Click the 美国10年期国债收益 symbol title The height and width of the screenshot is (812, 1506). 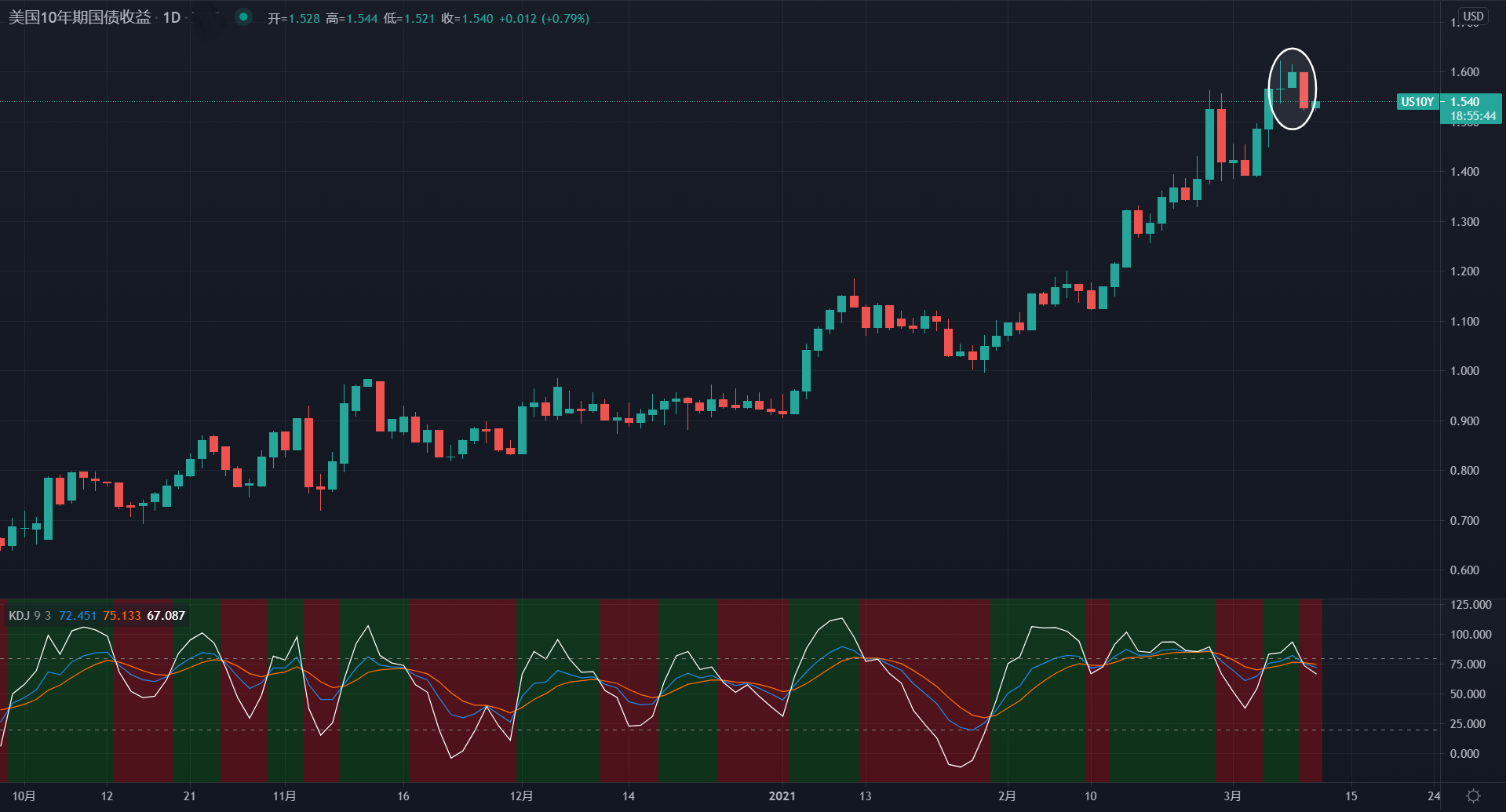(x=80, y=17)
